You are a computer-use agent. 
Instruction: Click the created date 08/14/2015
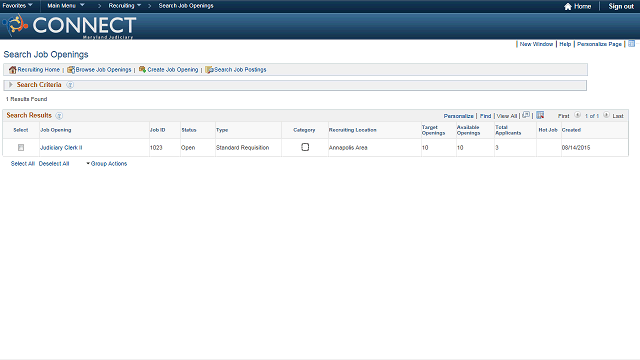pyautogui.click(x=576, y=148)
